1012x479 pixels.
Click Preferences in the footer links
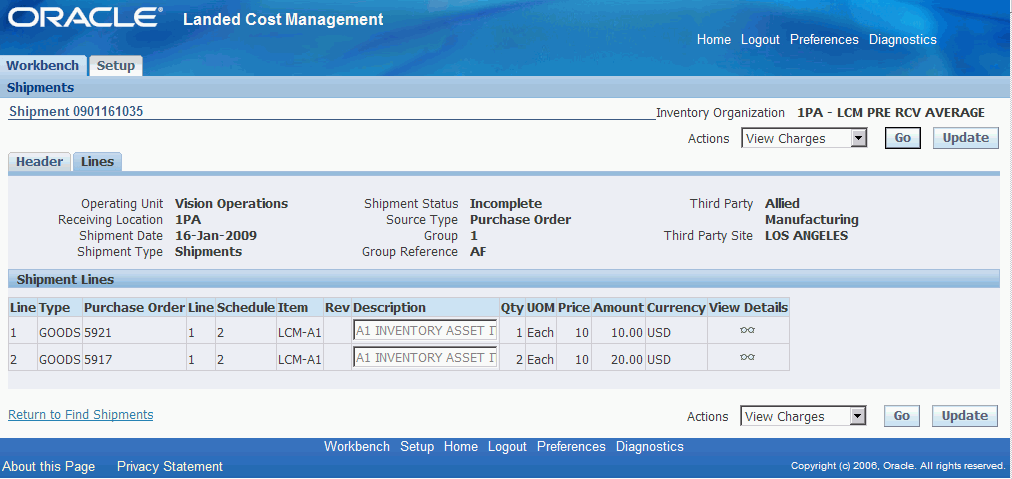click(571, 447)
